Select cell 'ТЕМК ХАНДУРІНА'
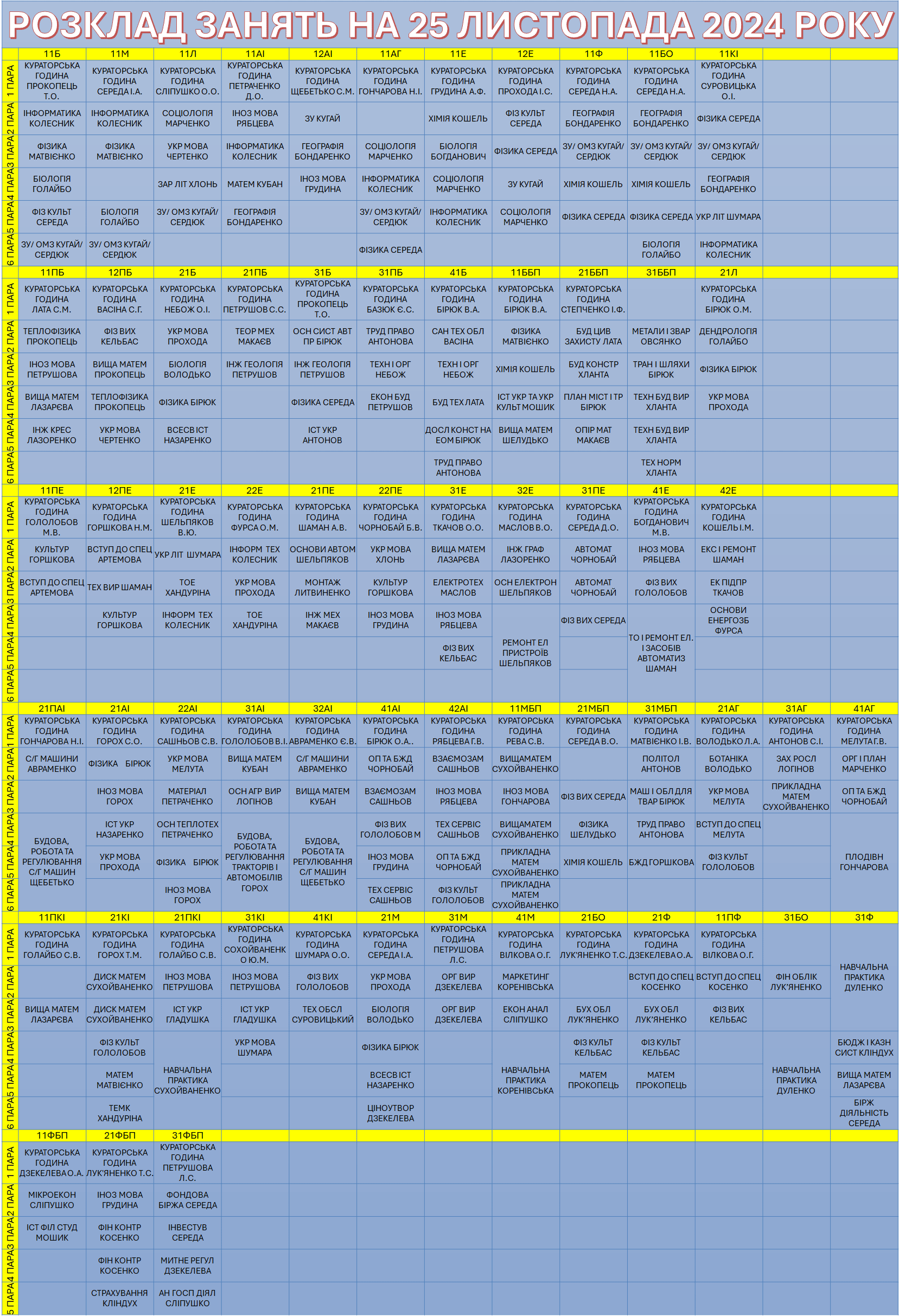This screenshot has width=899, height=1316. [119, 1113]
